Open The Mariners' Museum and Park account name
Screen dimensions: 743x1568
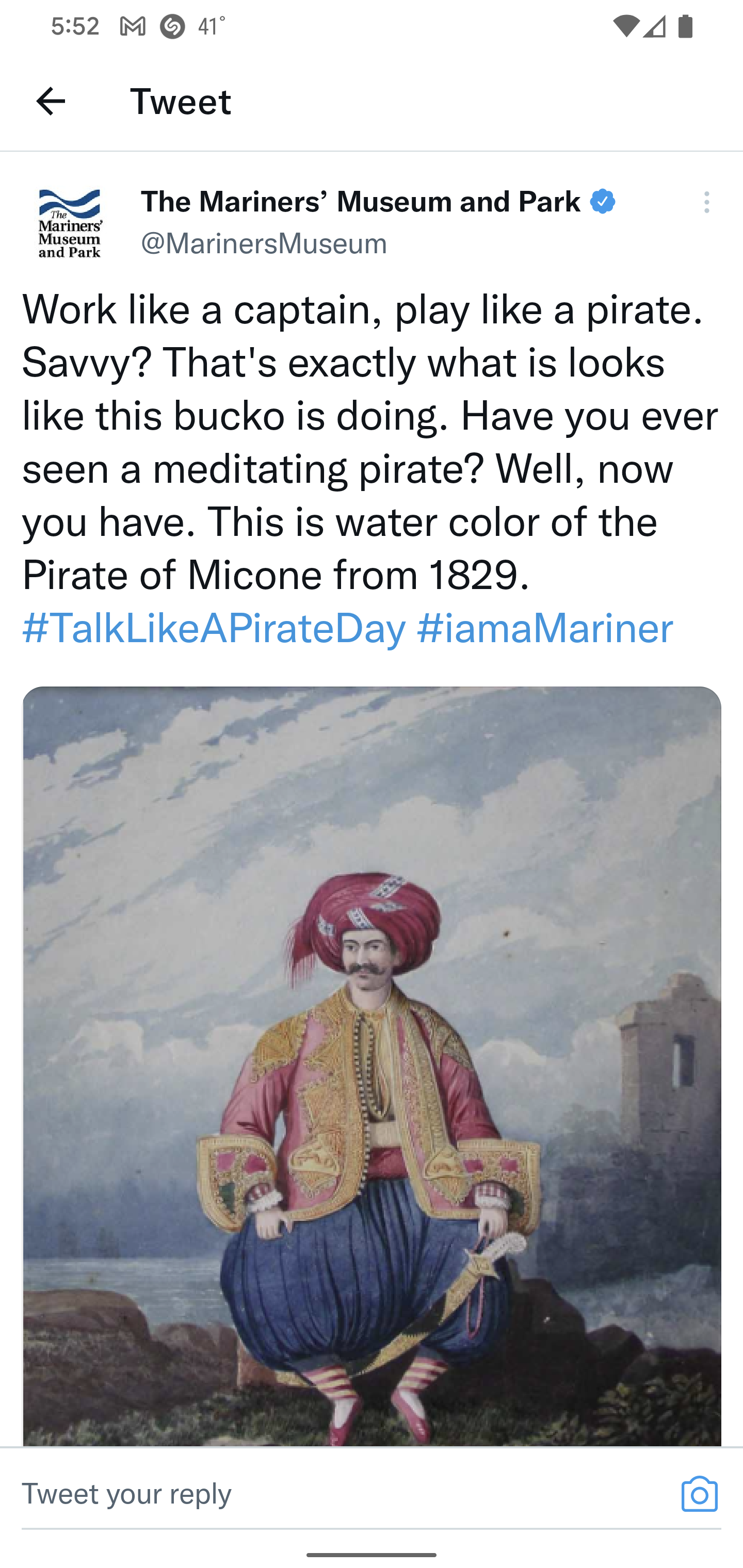[360, 202]
